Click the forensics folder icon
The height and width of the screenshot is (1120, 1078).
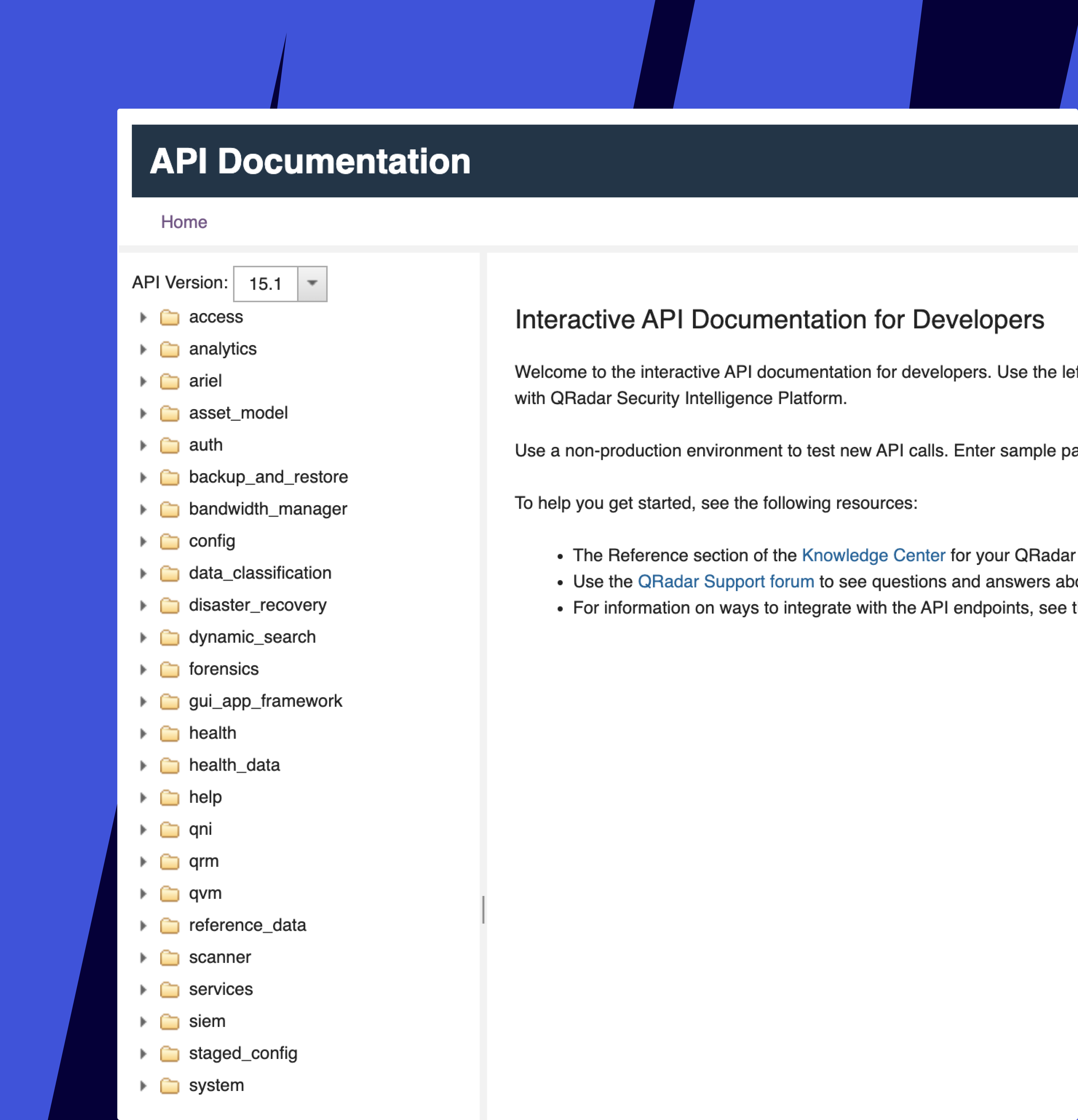point(169,669)
